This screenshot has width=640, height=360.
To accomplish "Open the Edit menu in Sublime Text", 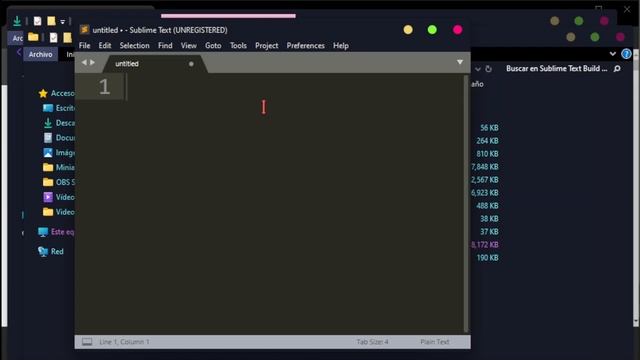I will coord(104,46).
